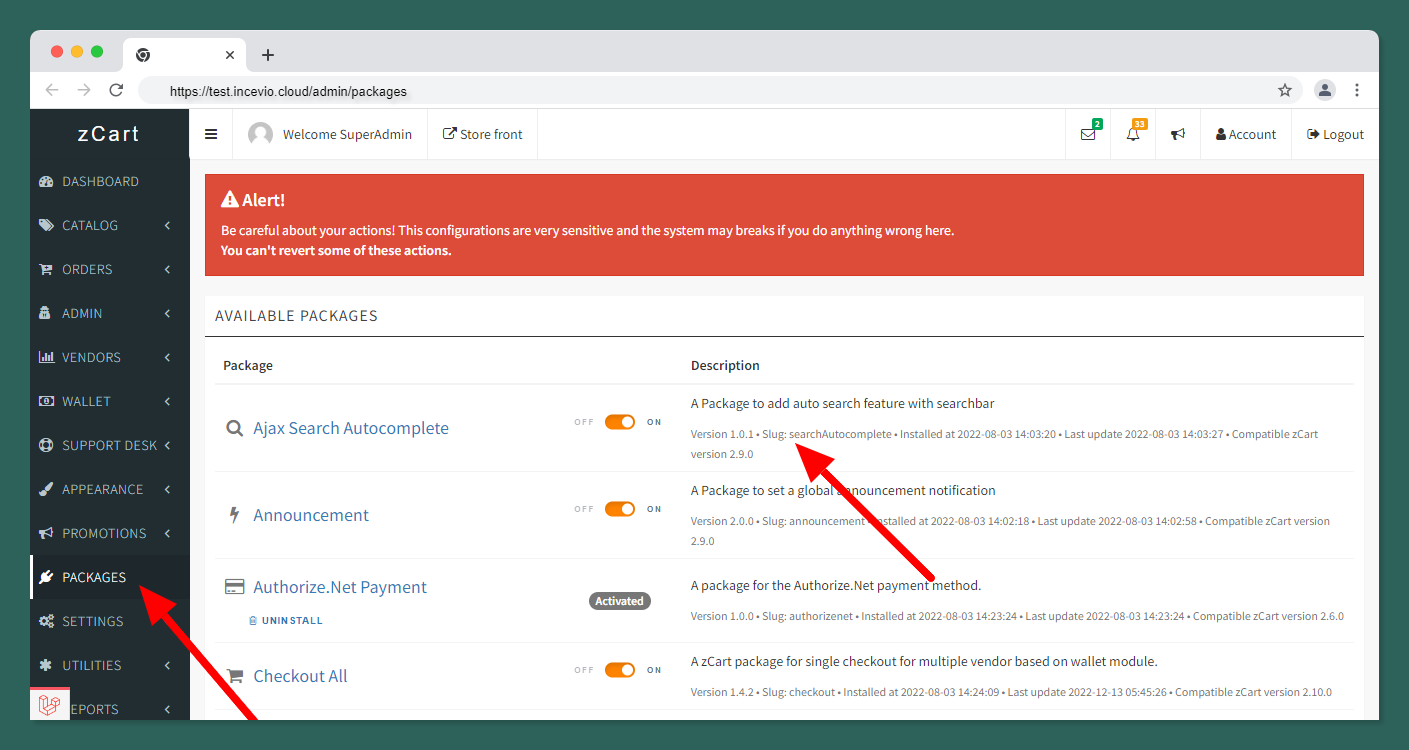
Task: Click the megaphone announcements icon in header
Action: point(1178,134)
